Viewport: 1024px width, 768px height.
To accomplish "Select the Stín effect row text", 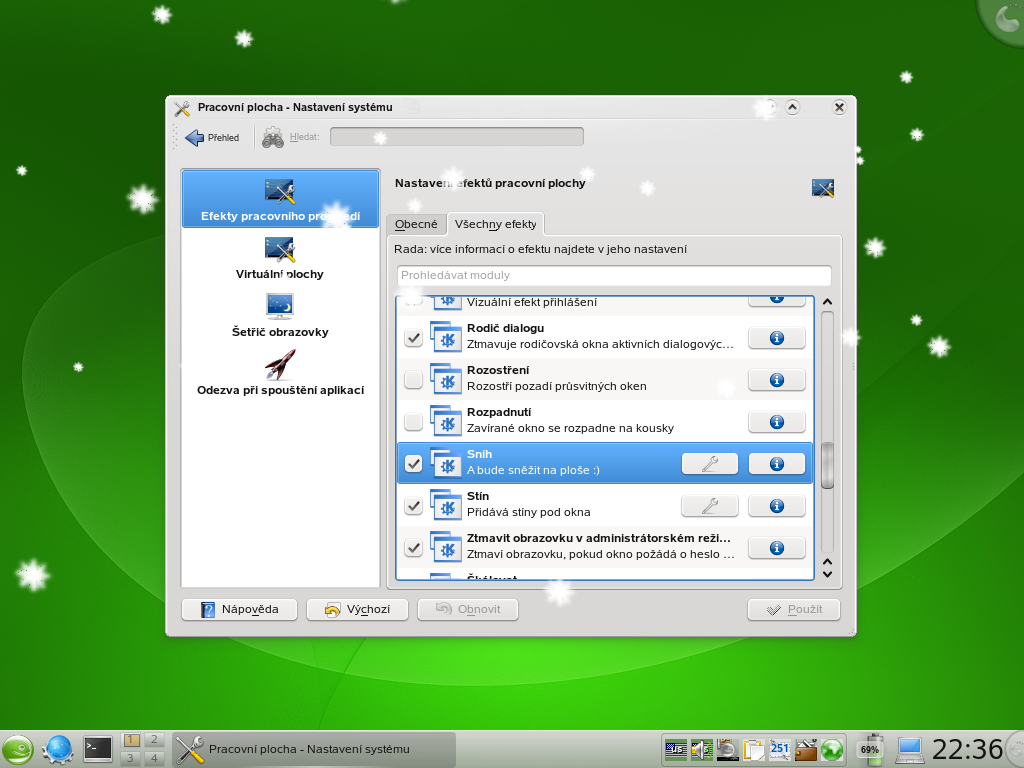I will [528, 504].
